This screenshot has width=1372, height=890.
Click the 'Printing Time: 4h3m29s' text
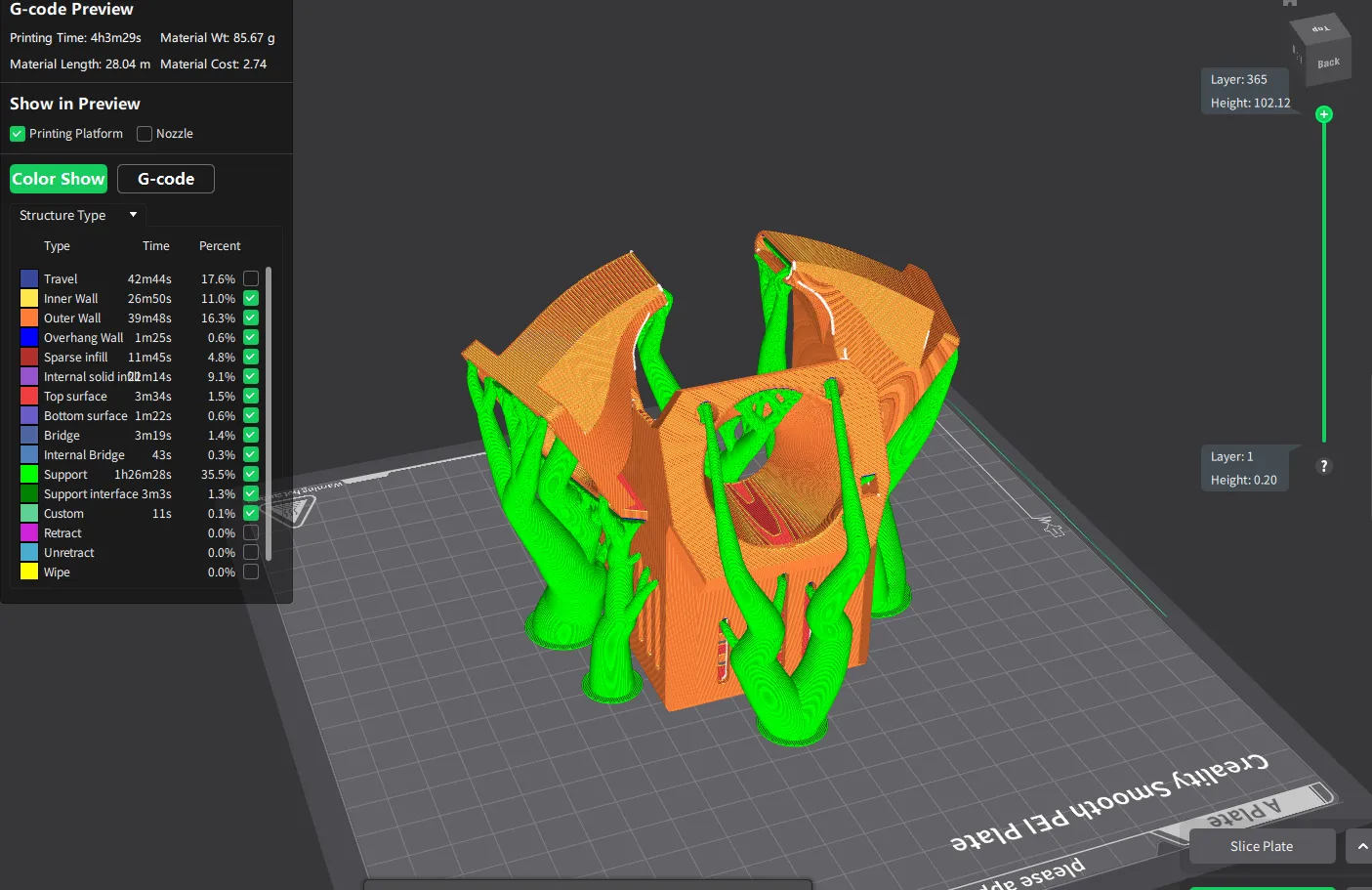(75, 38)
